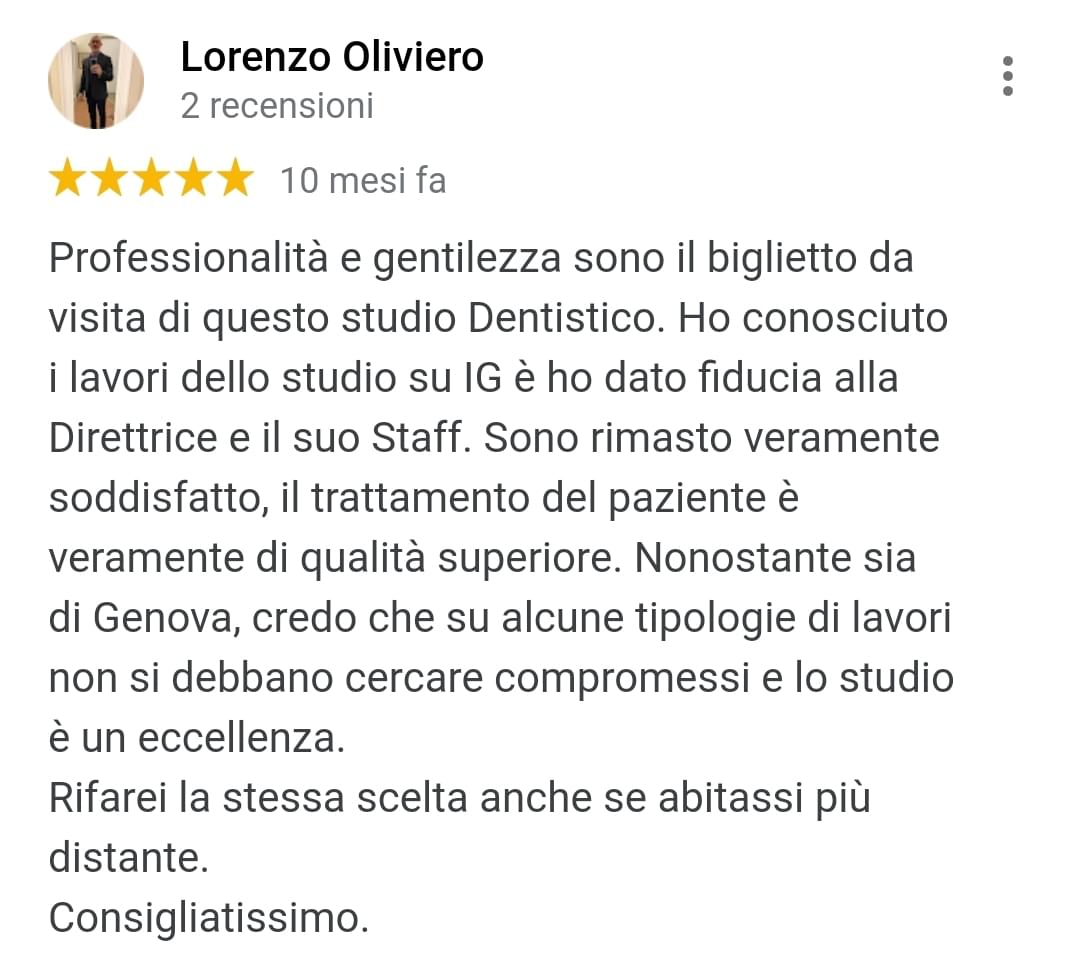This screenshot has width=1080, height=957.
Task: Click the word 'Genova' in the review
Action: (x=167, y=618)
